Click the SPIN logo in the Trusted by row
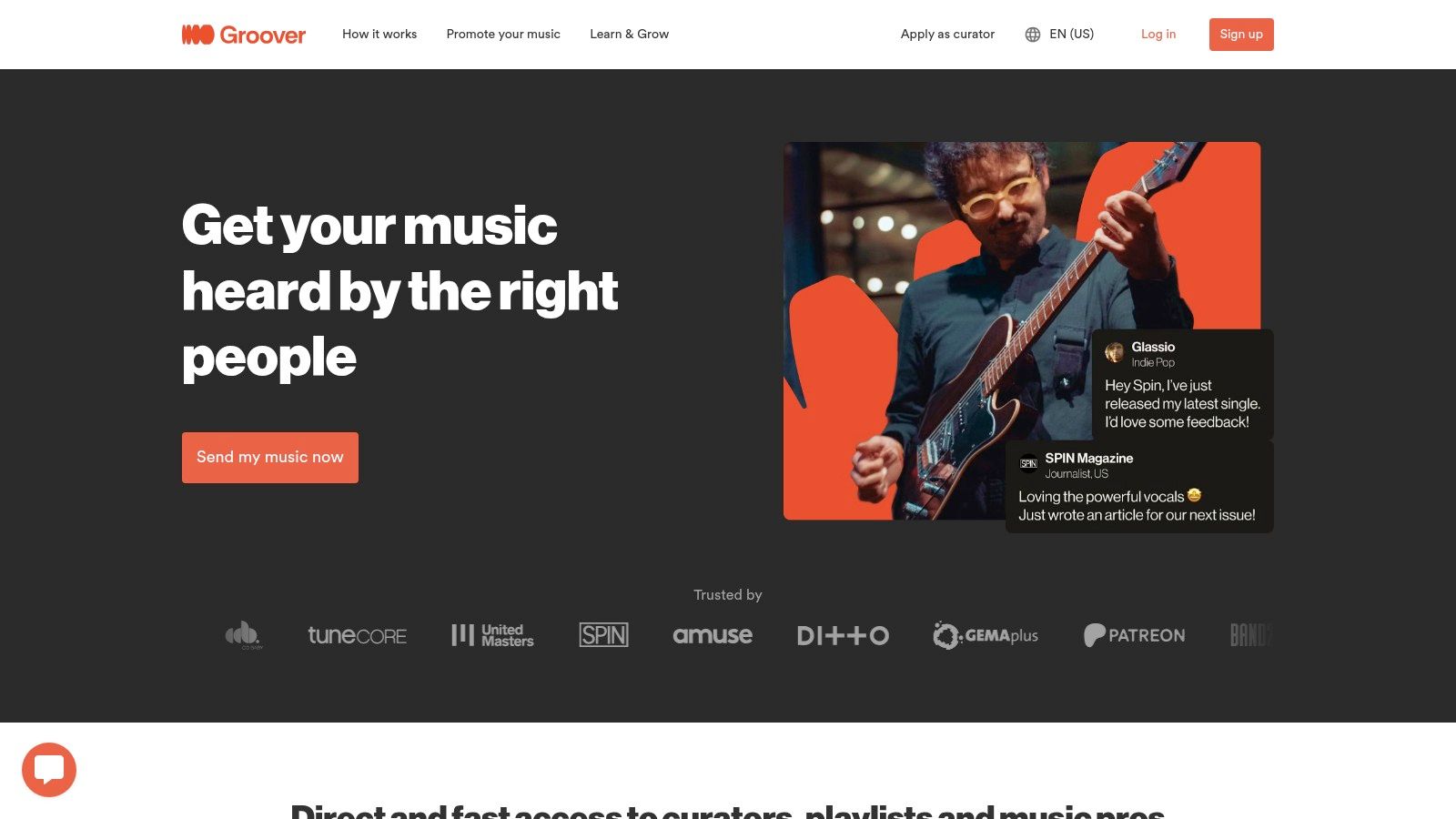 (x=603, y=635)
